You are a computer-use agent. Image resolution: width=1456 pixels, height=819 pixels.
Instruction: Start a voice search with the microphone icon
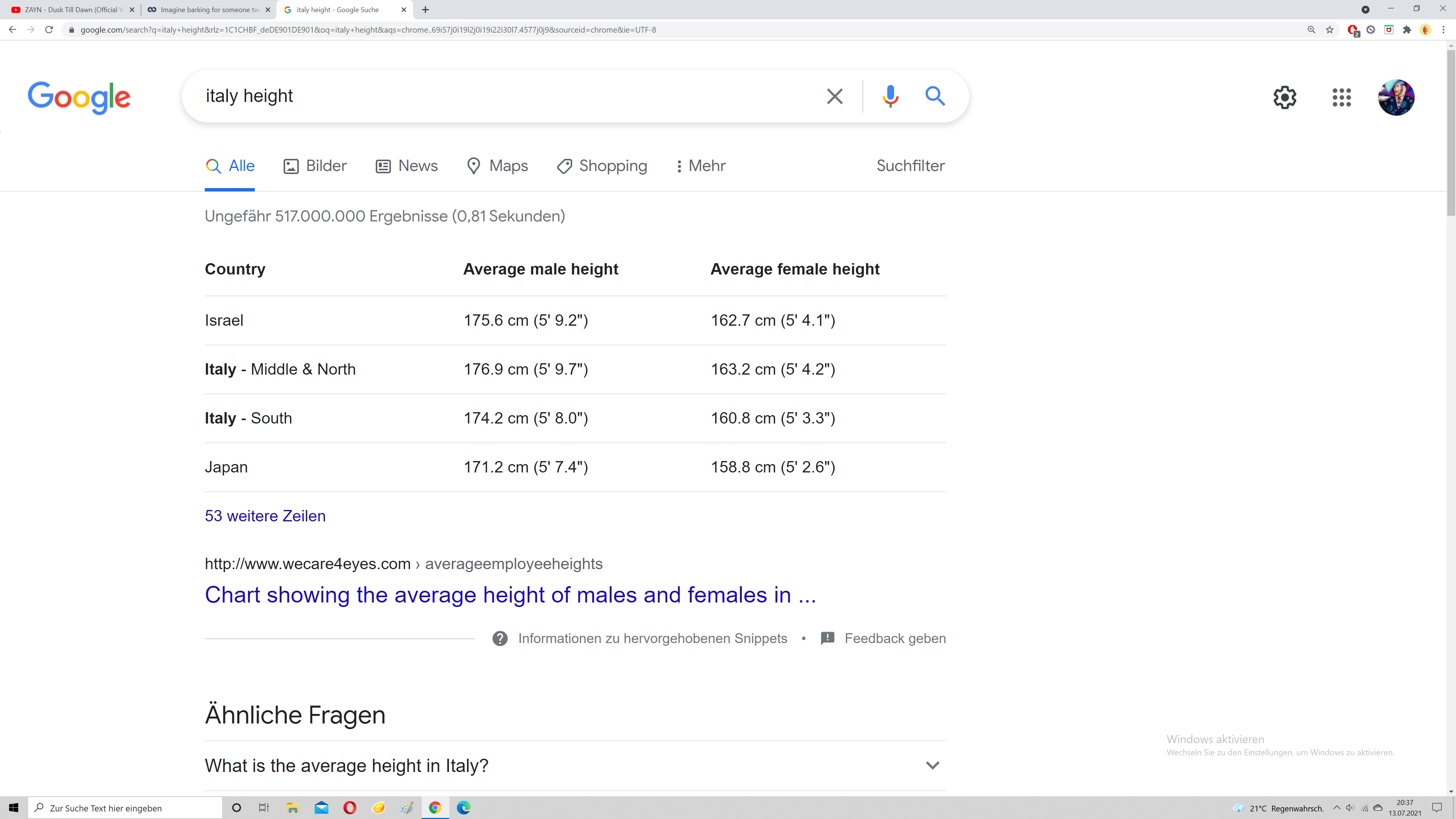(890, 97)
